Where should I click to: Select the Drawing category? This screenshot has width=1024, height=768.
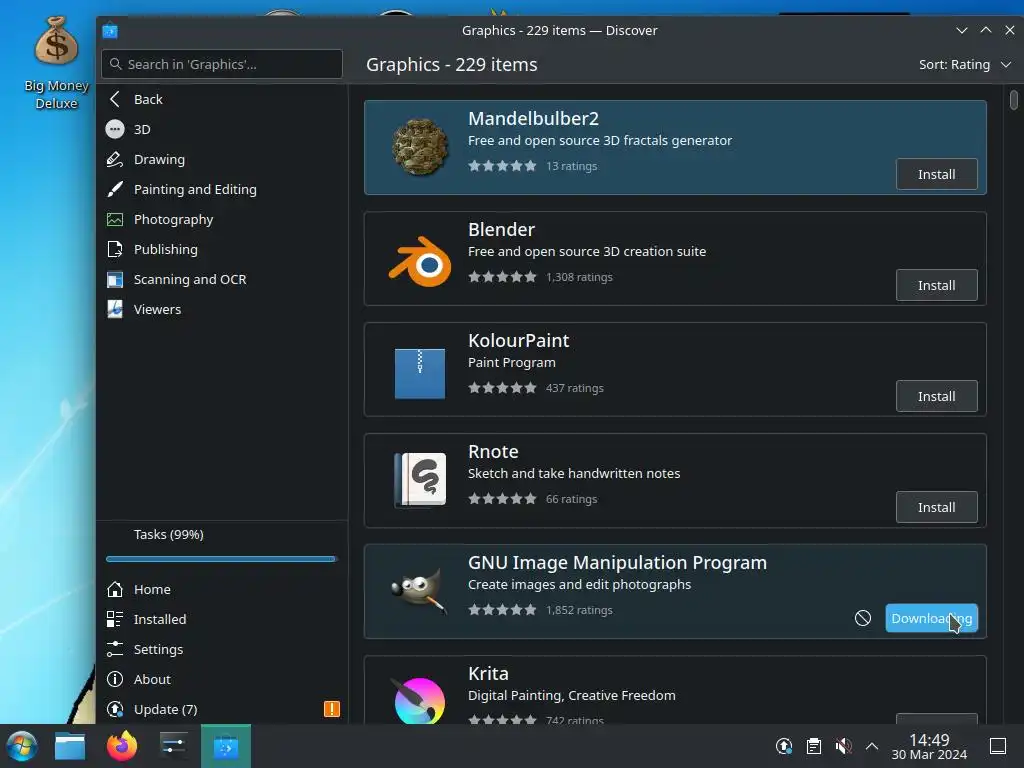[222, 159]
